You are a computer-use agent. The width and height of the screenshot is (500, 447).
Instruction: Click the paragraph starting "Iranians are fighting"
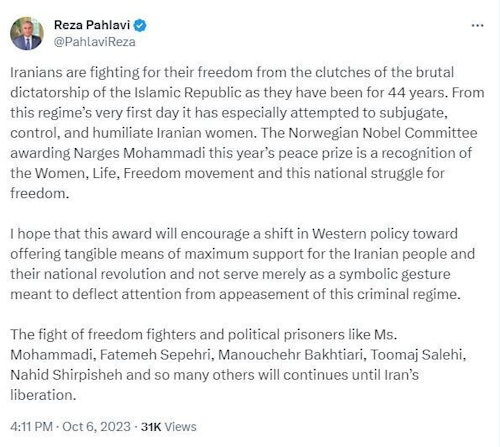247,133
